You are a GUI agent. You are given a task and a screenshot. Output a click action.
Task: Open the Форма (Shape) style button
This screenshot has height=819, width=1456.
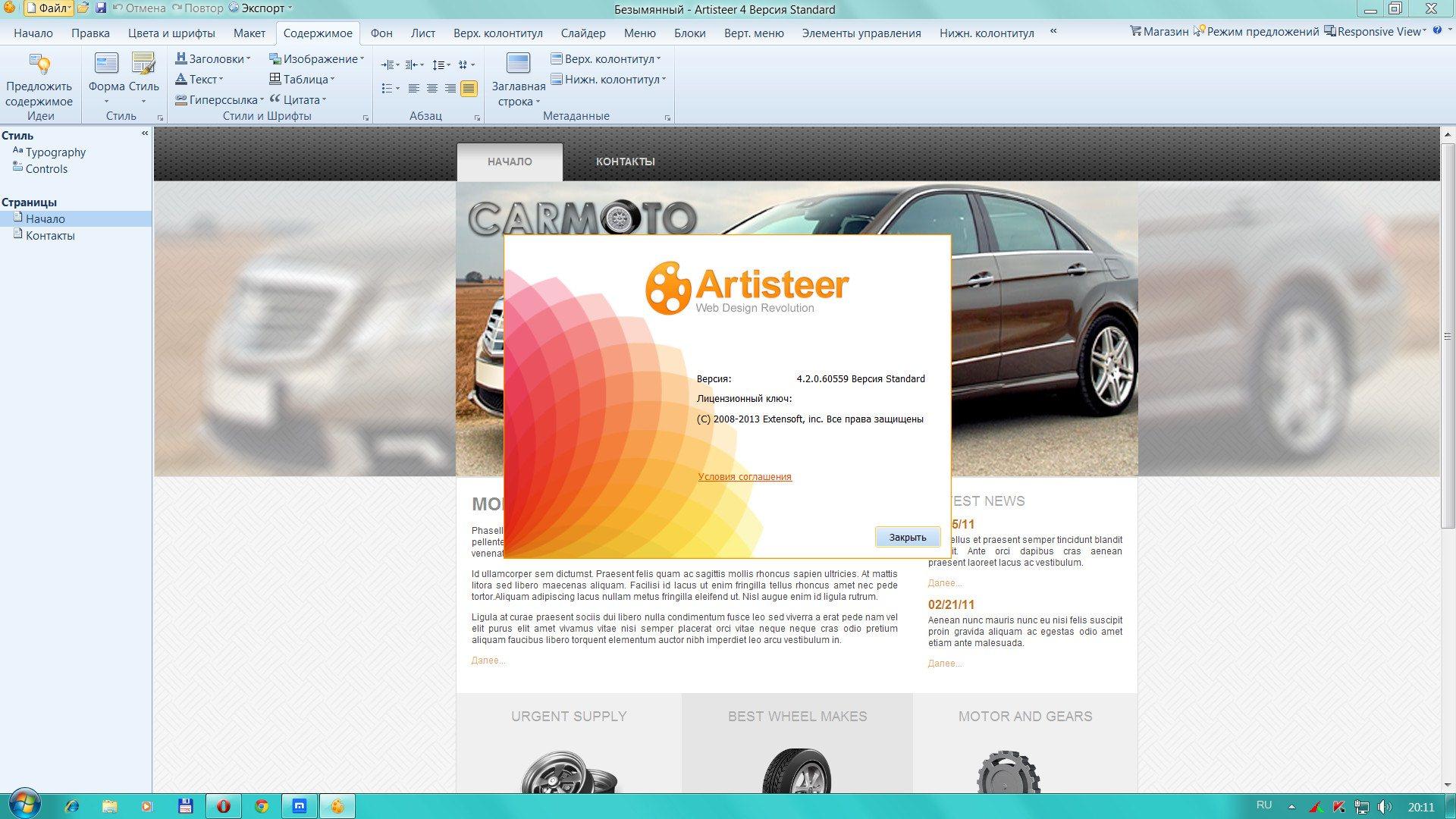click(106, 78)
